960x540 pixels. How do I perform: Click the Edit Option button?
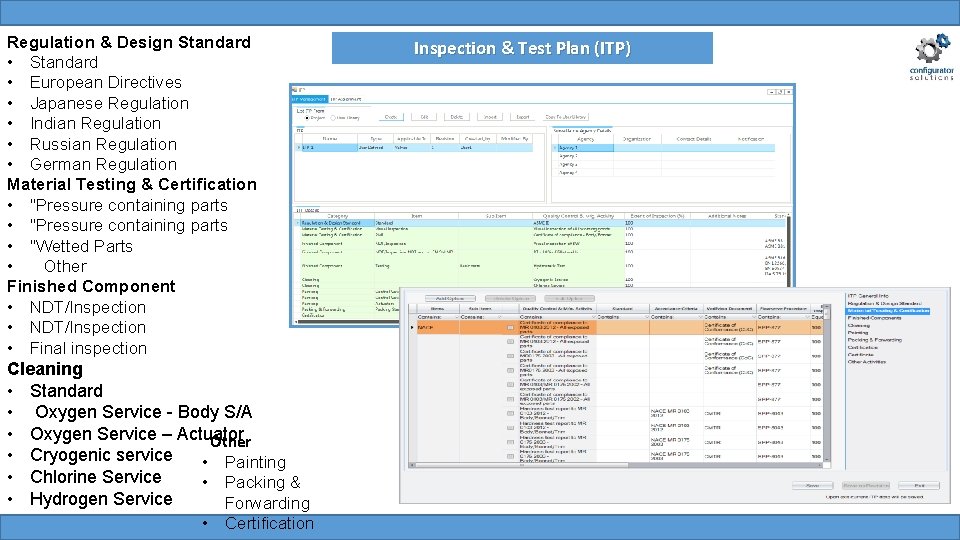tap(569, 299)
